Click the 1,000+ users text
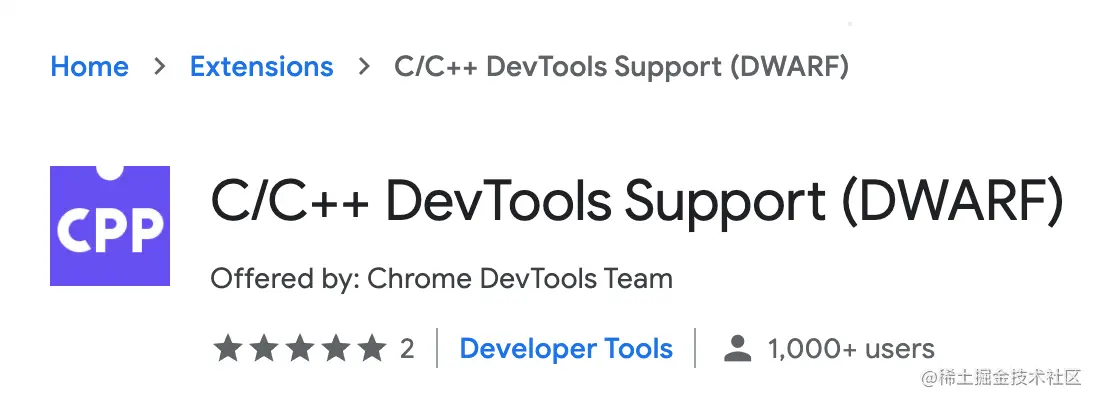1096x402 pixels. 851,348
